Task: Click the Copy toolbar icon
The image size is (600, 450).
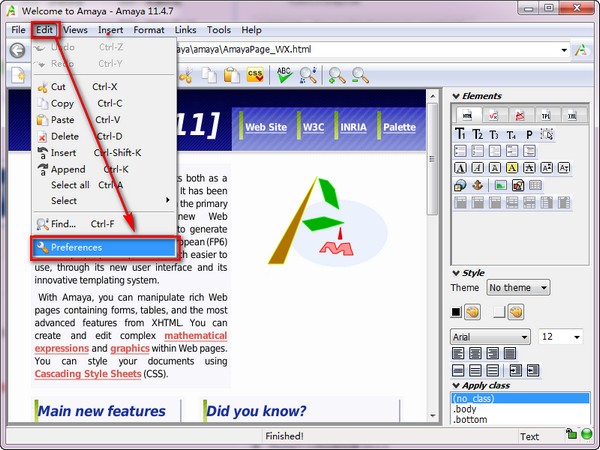Action: [x=209, y=75]
